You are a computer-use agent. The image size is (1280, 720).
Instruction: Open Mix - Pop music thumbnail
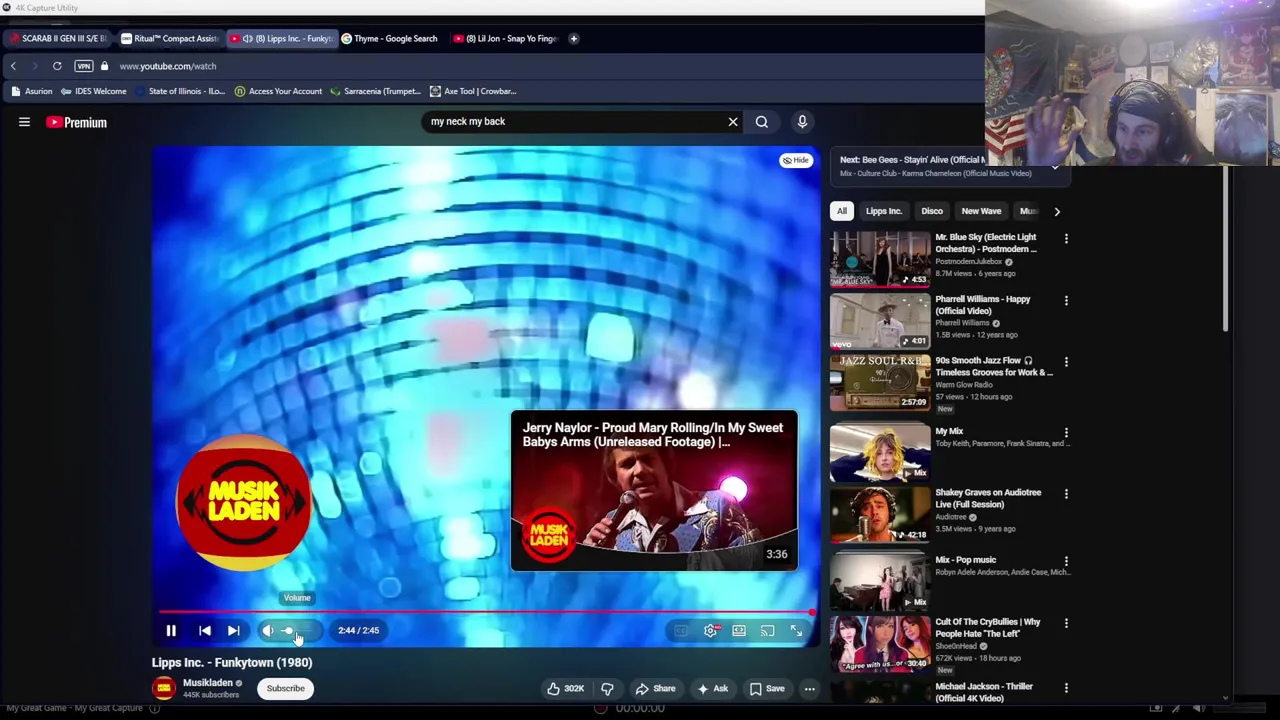(x=880, y=581)
